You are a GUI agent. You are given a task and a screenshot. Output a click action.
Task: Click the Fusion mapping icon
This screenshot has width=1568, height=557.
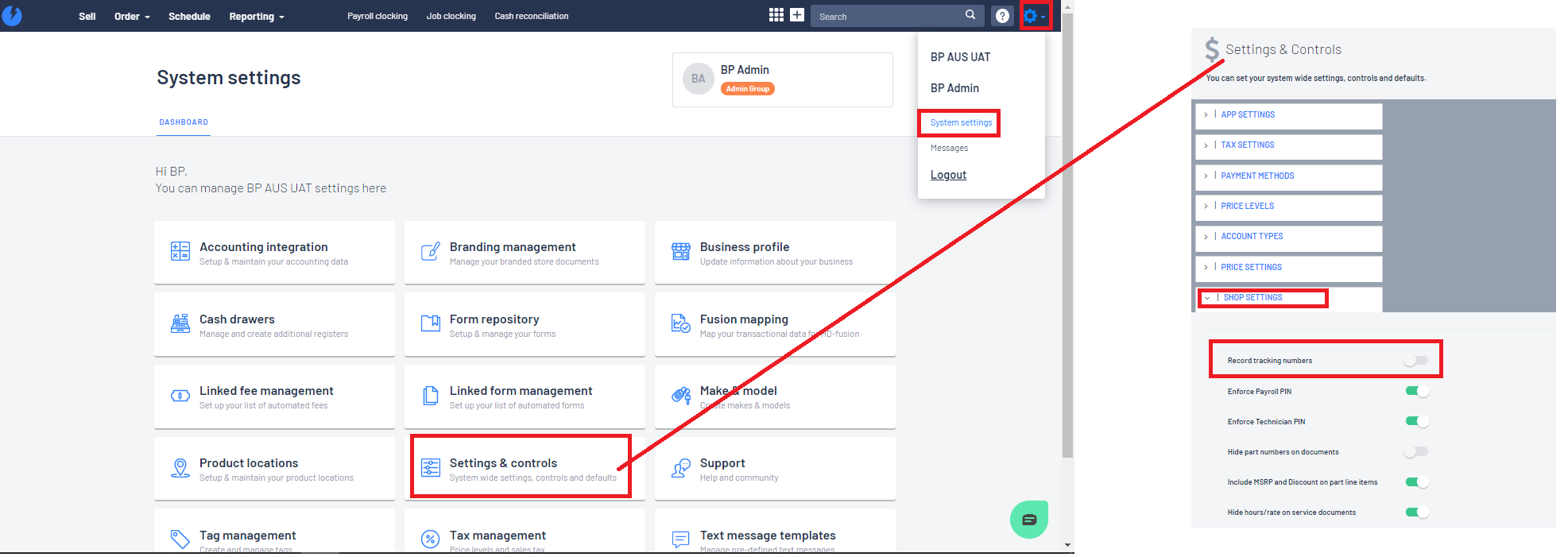(681, 323)
